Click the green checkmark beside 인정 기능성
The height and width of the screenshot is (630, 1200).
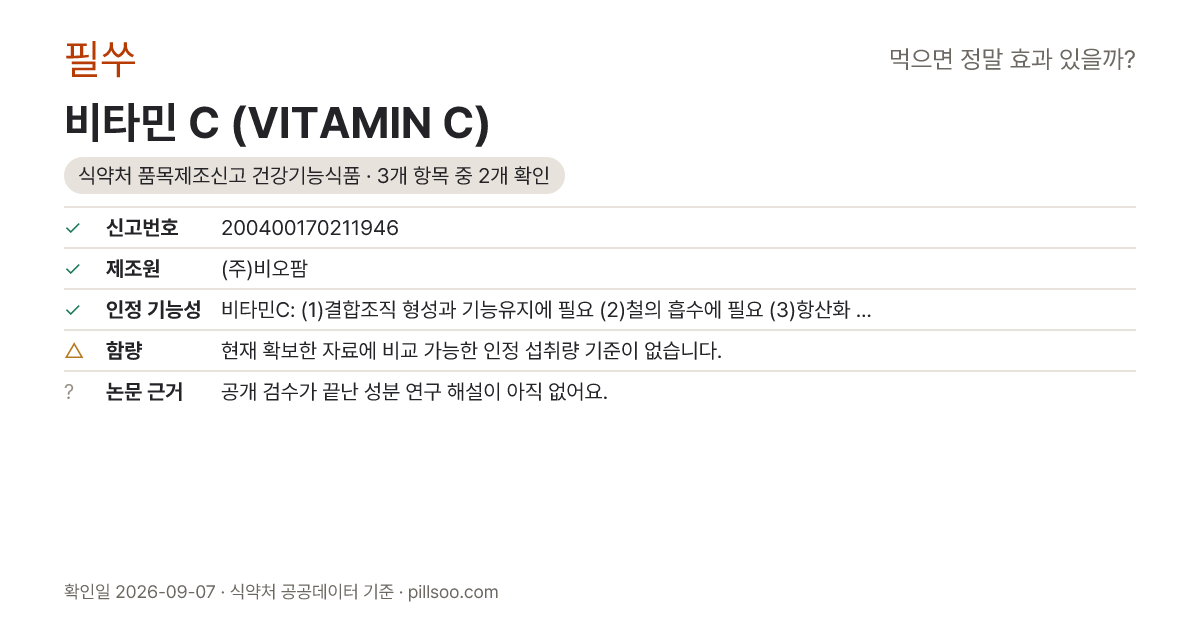point(72,310)
